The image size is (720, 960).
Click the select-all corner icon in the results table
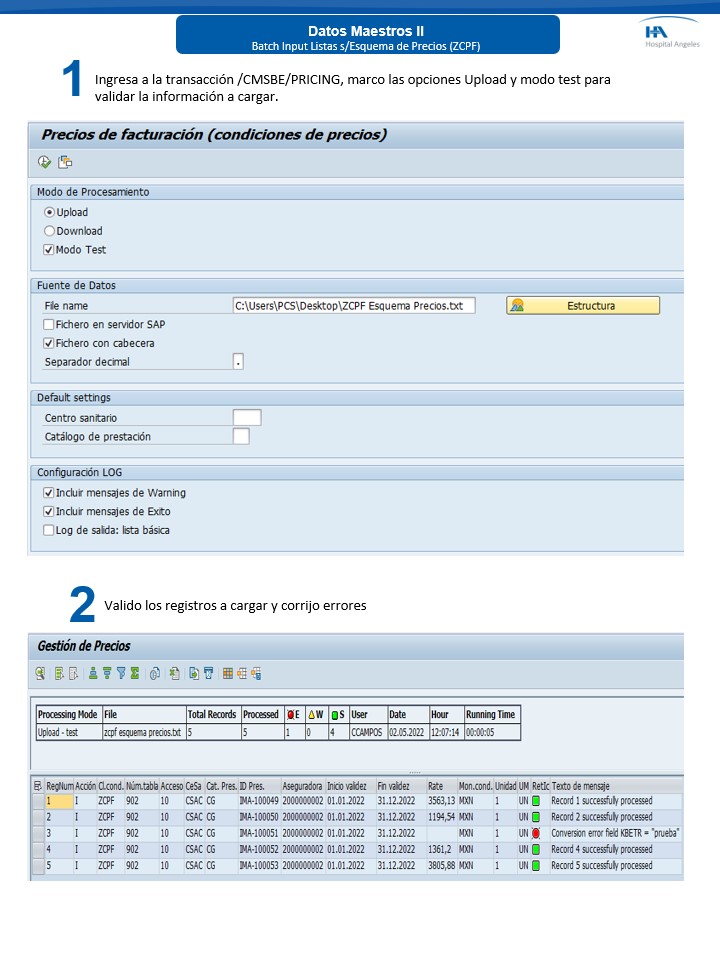(x=37, y=786)
